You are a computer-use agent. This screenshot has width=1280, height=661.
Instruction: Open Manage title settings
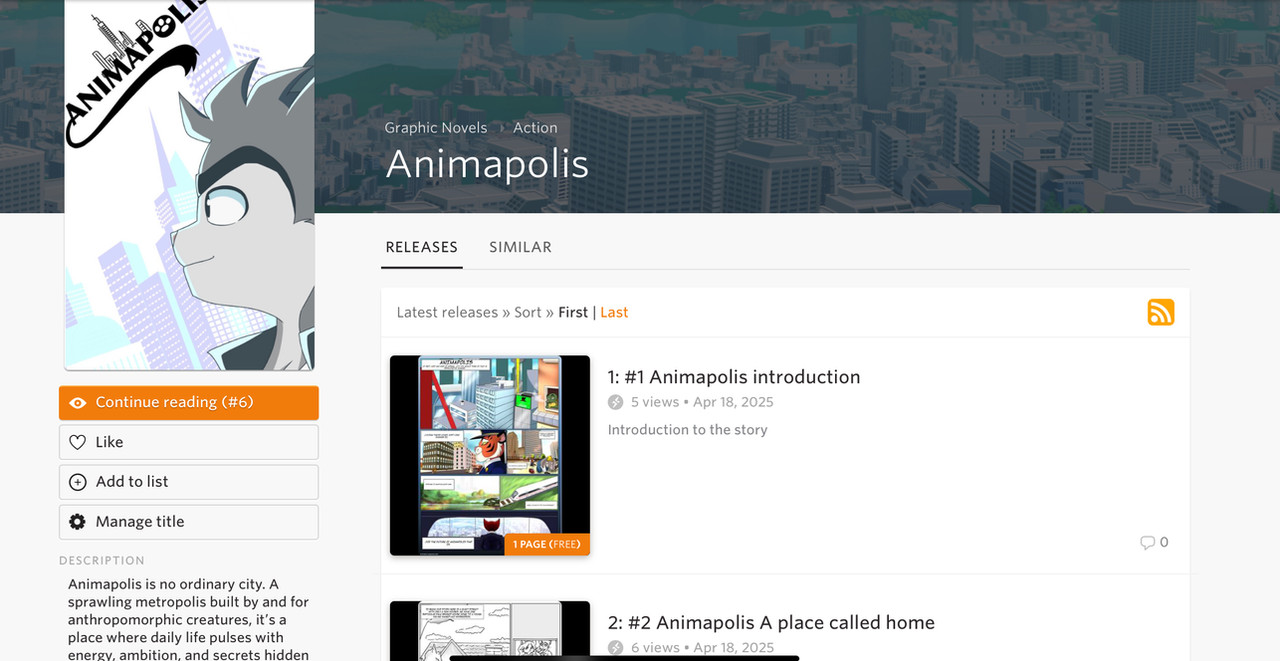189,522
